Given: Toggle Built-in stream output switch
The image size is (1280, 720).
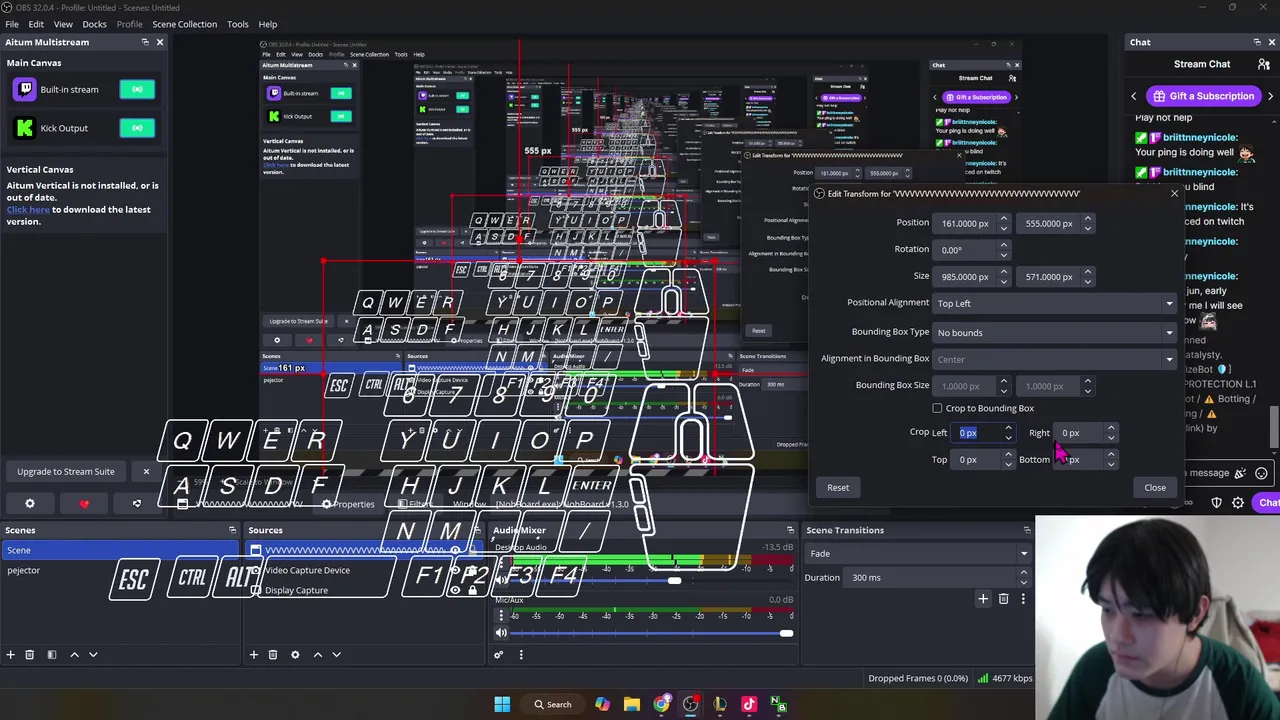Looking at the screenshot, I should [137, 90].
